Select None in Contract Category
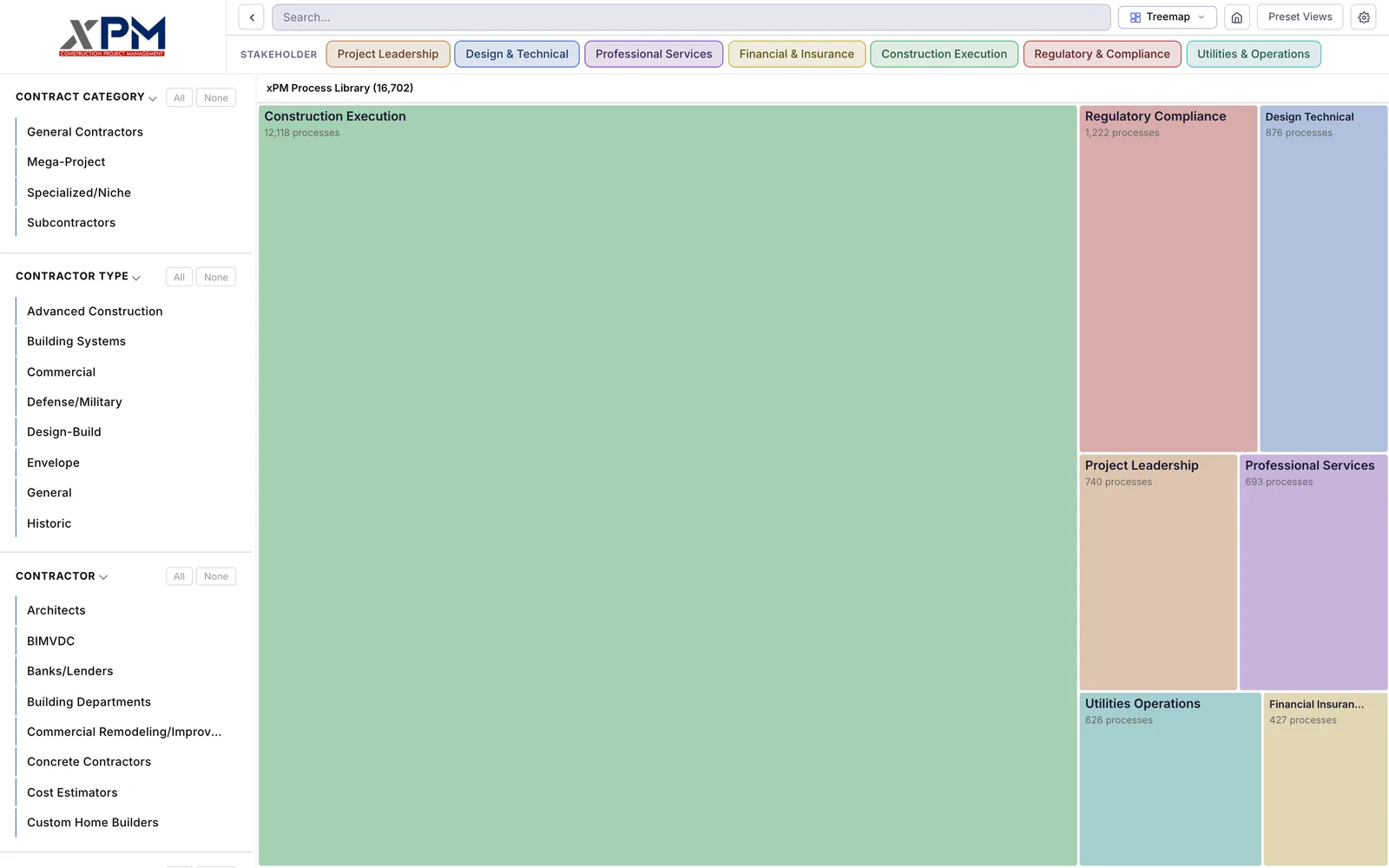 216,98
